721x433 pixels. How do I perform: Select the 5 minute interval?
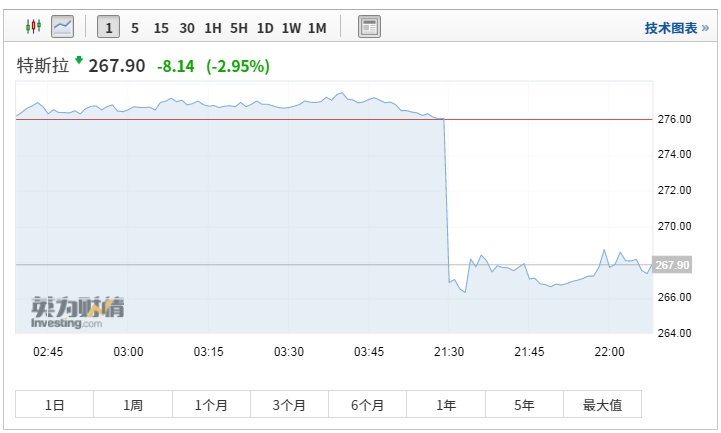point(135,28)
